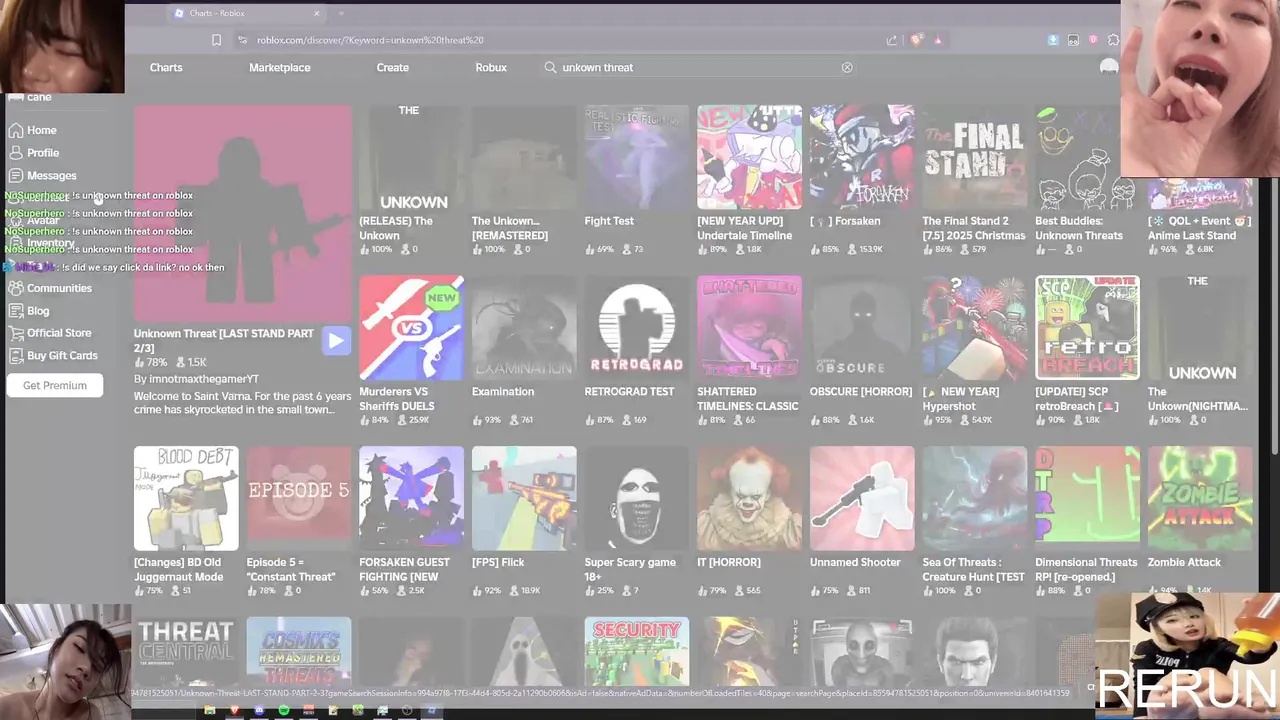Open the "IT [HORROR]" game tile
Viewport: 1280px width, 720px height.
click(x=749, y=521)
